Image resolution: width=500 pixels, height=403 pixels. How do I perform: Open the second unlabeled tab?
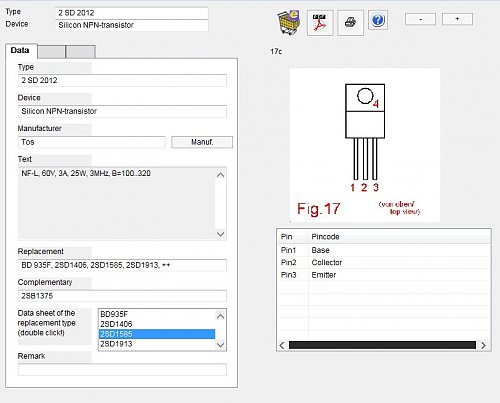(51, 52)
